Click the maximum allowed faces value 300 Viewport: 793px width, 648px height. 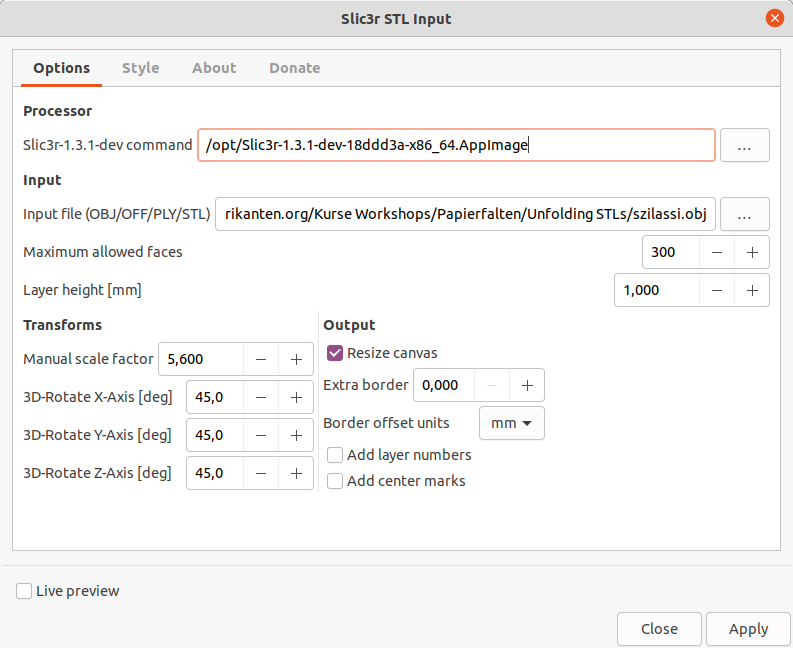(671, 252)
